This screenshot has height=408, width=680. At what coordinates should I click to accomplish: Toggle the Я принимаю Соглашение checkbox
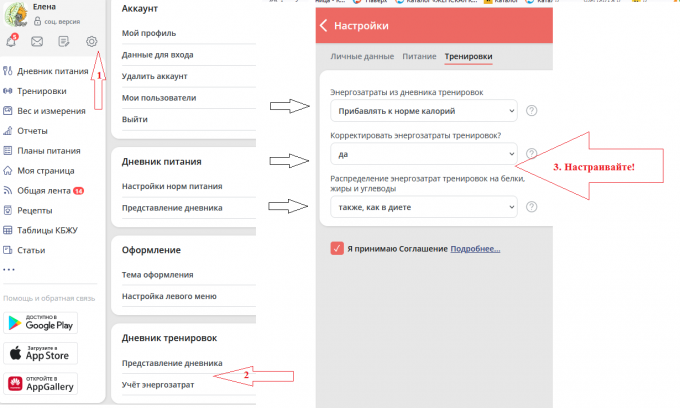tap(337, 248)
